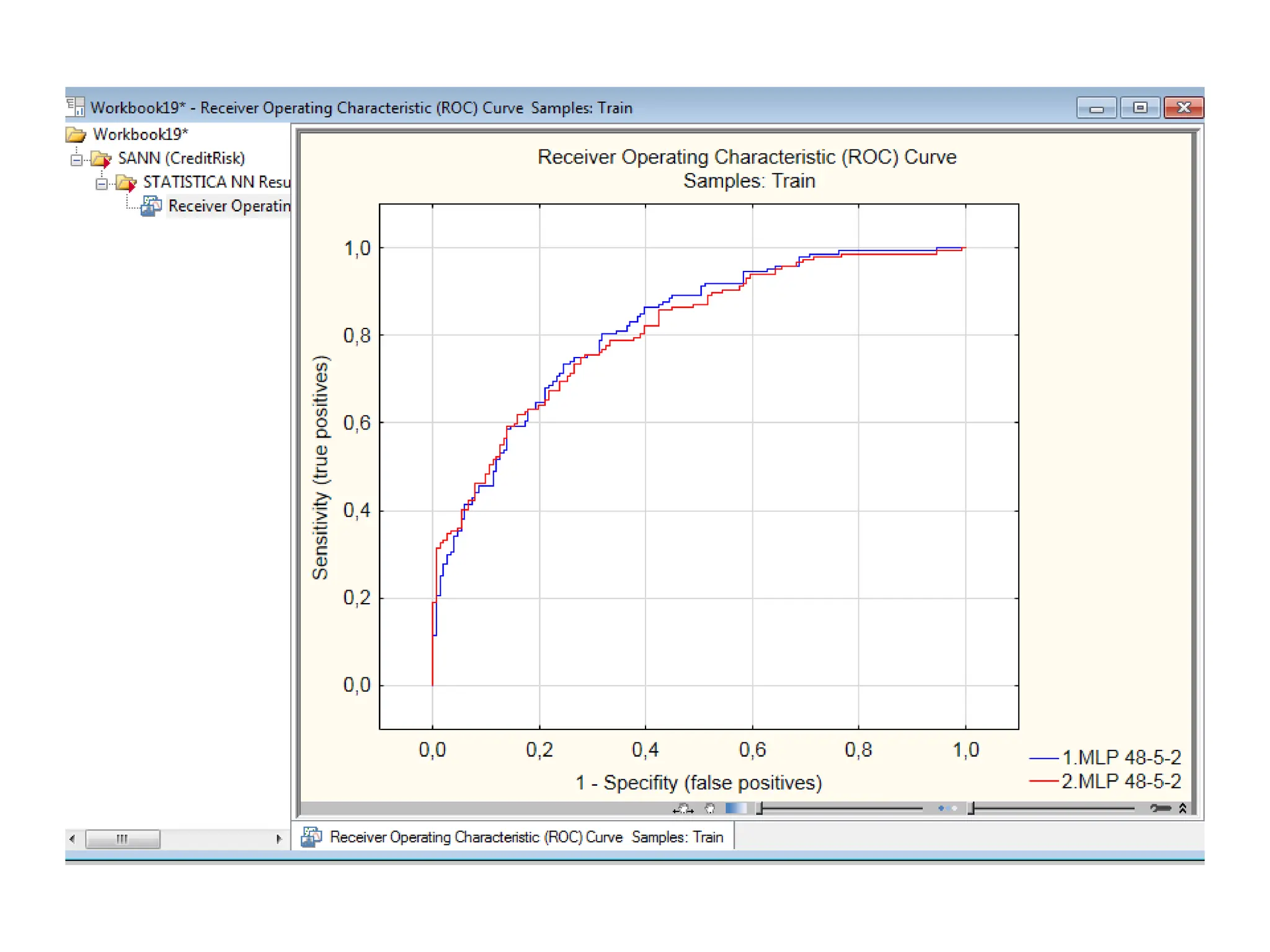Click the second slider handle in graph toolbar
This screenshot has height=952, width=1270.
pos(971,808)
